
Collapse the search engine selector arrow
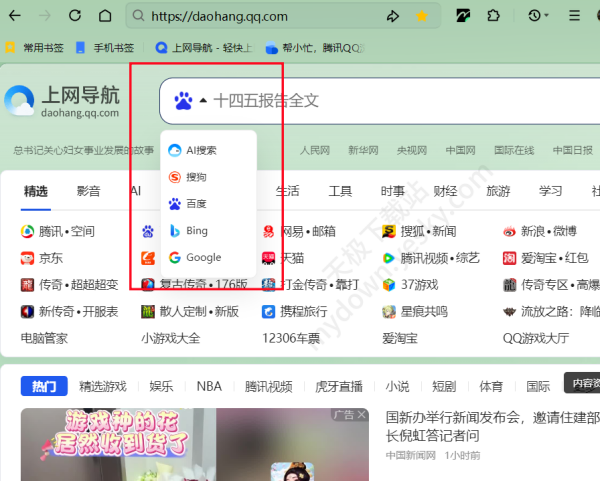(x=203, y=101)
